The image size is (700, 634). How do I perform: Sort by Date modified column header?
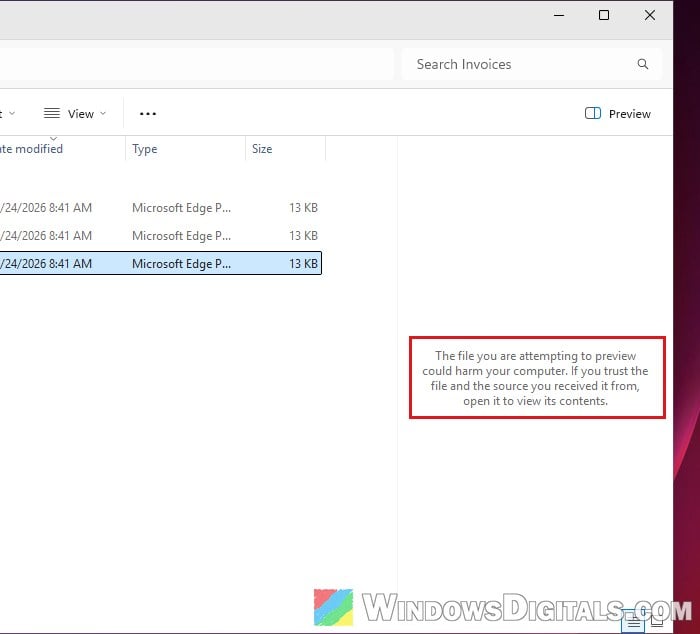click(x=62, y=149)
